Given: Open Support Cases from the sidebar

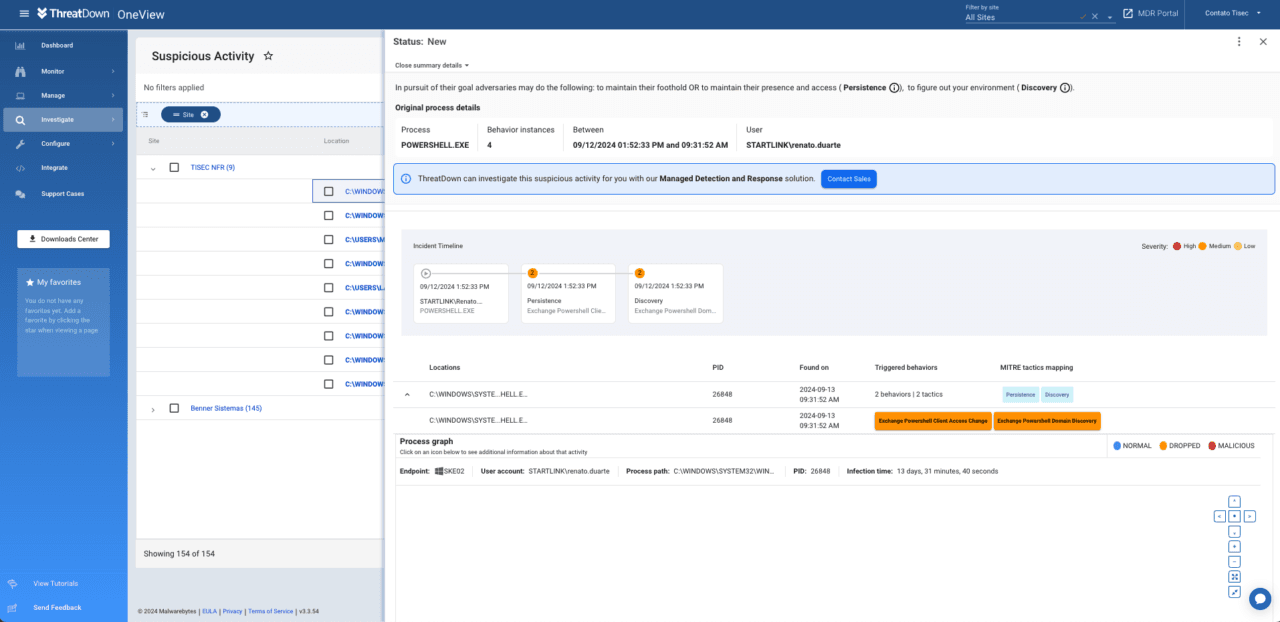Looking at the screenshot, I should 20,193.
